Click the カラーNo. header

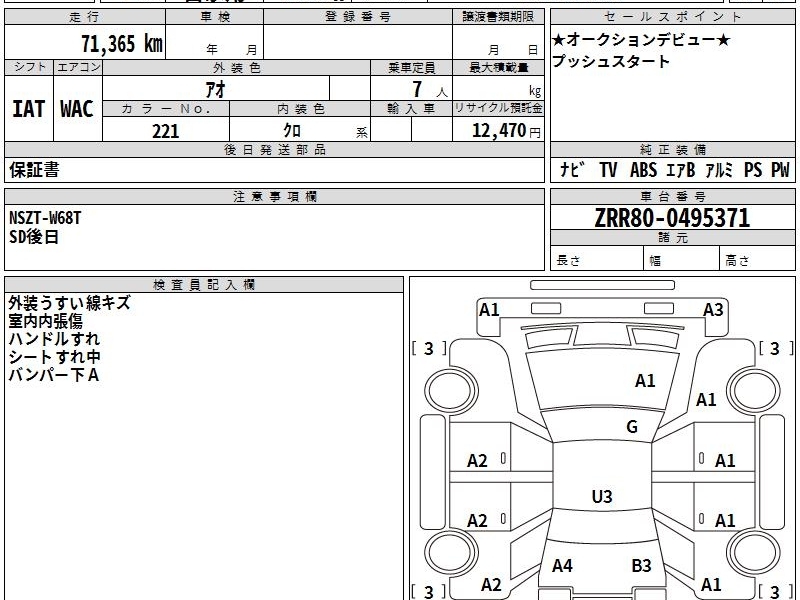point(166,109)
